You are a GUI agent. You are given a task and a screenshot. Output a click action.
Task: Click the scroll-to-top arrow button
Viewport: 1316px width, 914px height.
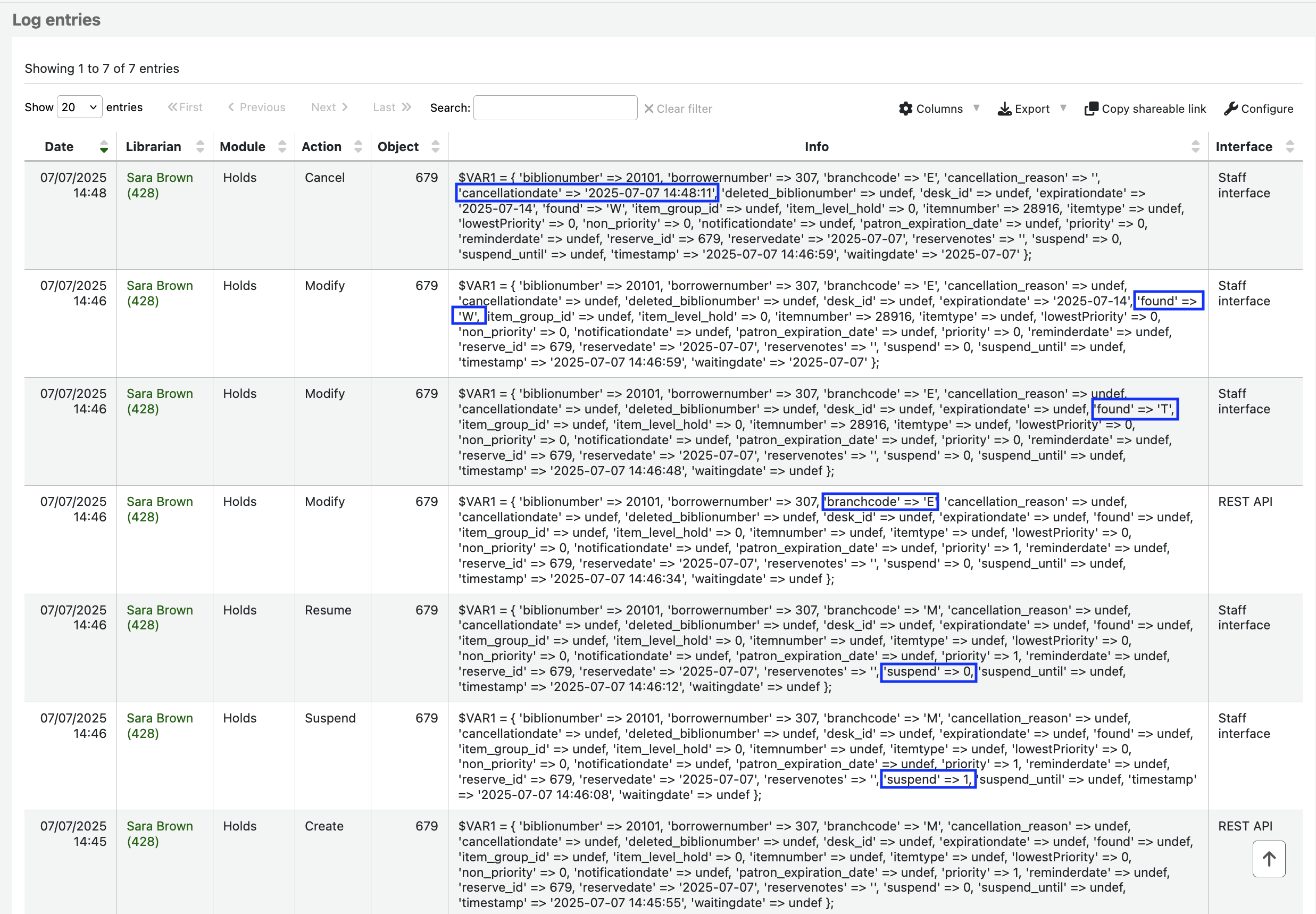pos(1268,859)
